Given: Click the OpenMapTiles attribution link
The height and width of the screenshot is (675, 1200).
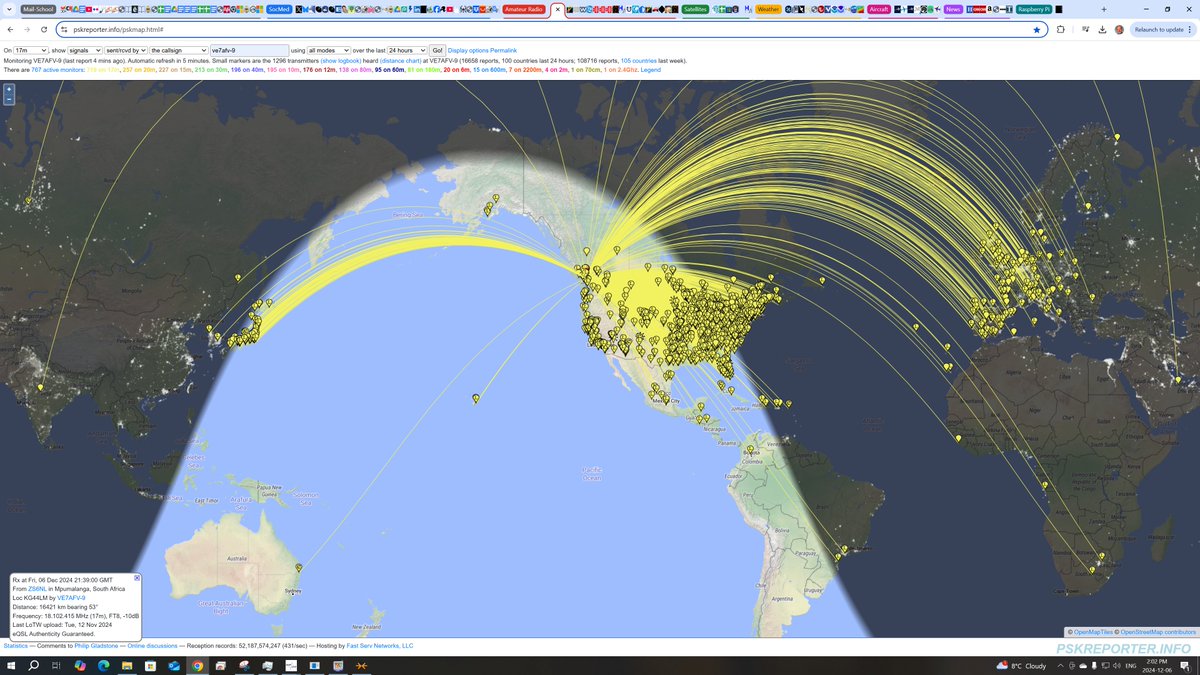Looking at the screenshot, I should click(1093, 632).
